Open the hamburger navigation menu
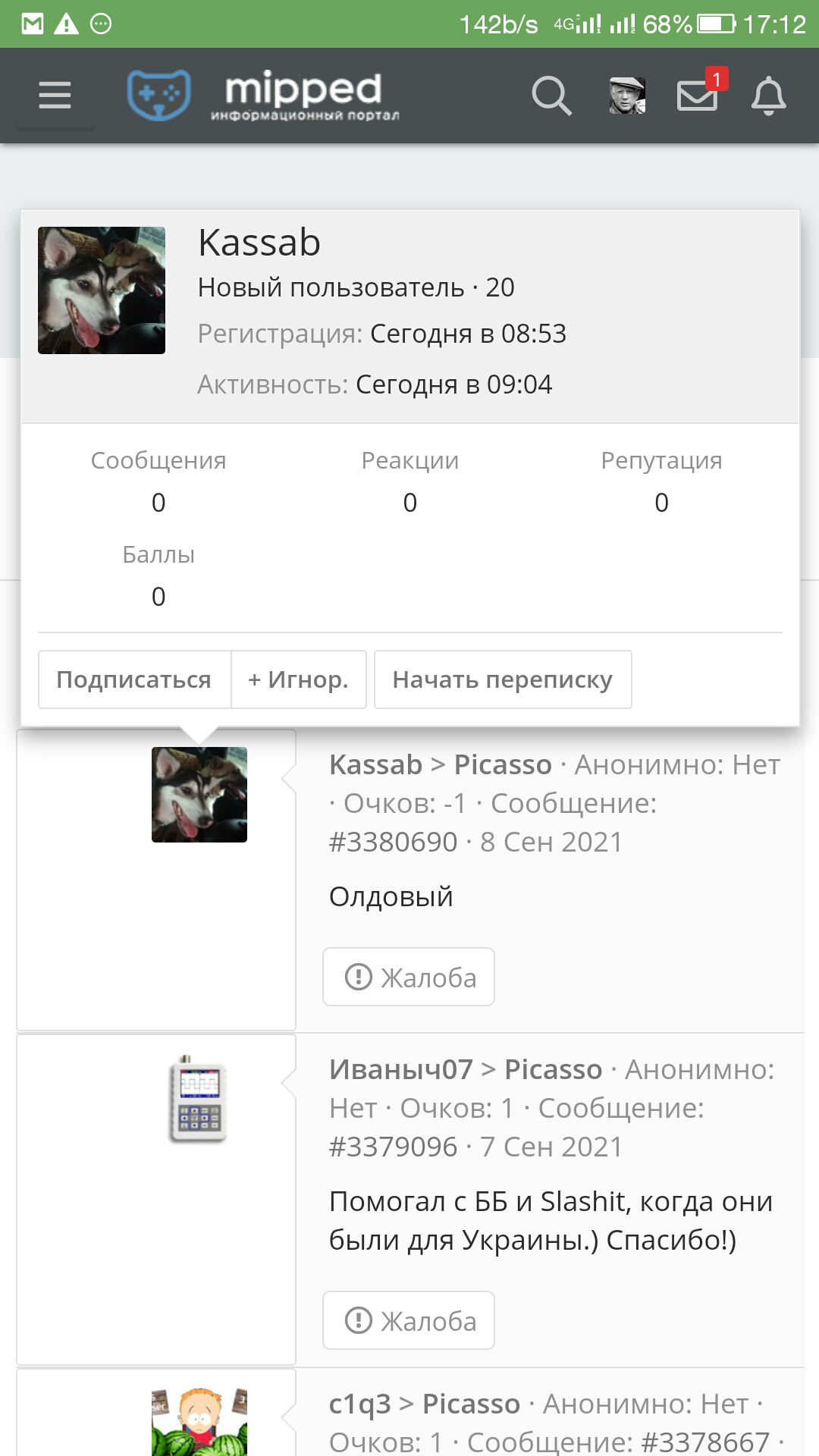 [55, 96]
